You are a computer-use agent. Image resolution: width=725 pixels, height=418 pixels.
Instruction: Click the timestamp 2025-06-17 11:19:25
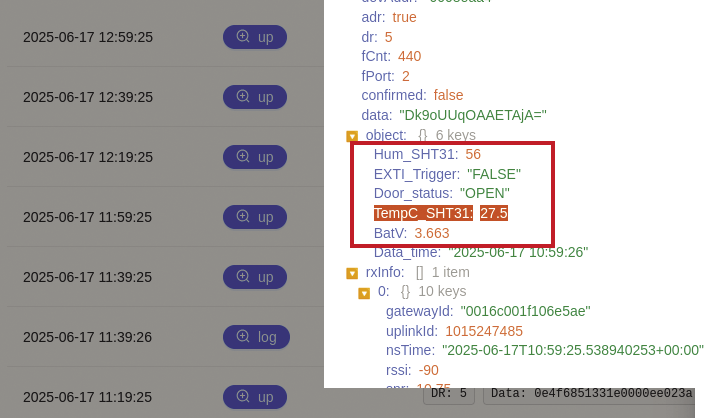(87, 397)
